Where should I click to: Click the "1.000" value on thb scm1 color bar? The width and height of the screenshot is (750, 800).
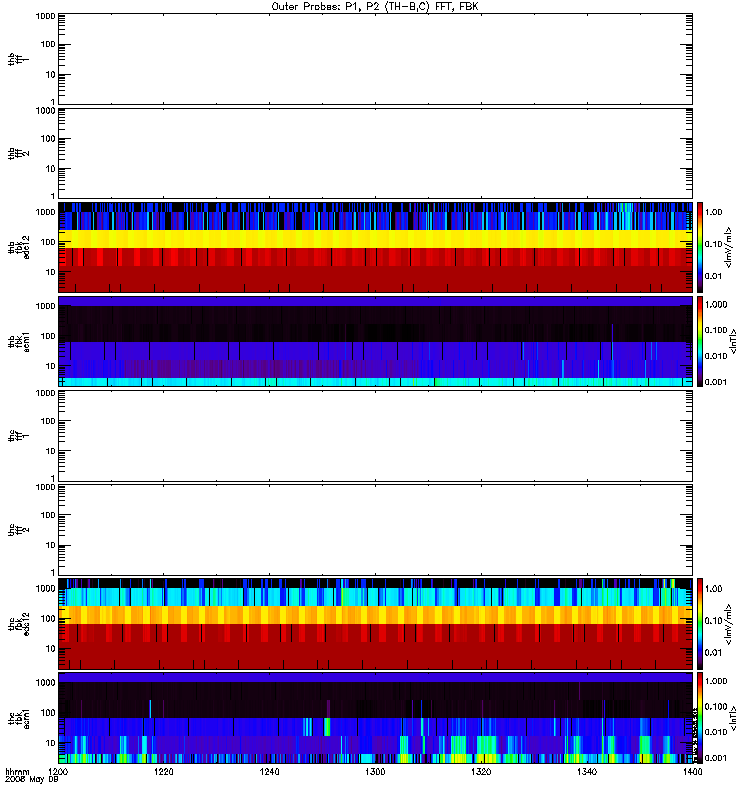[716, 305]
